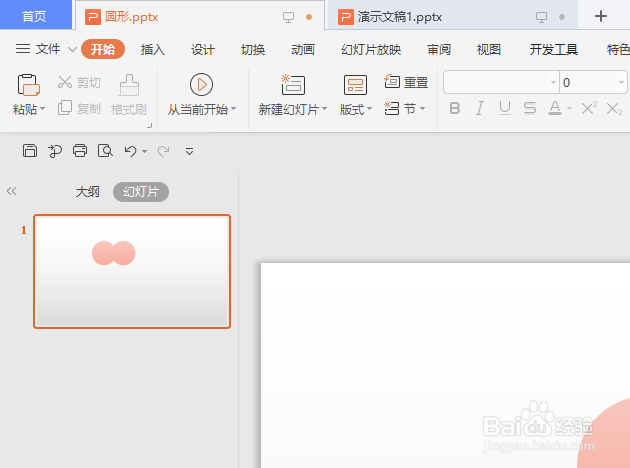
Task: Click the font size field showing 0
Action: [x=587, y=82]
